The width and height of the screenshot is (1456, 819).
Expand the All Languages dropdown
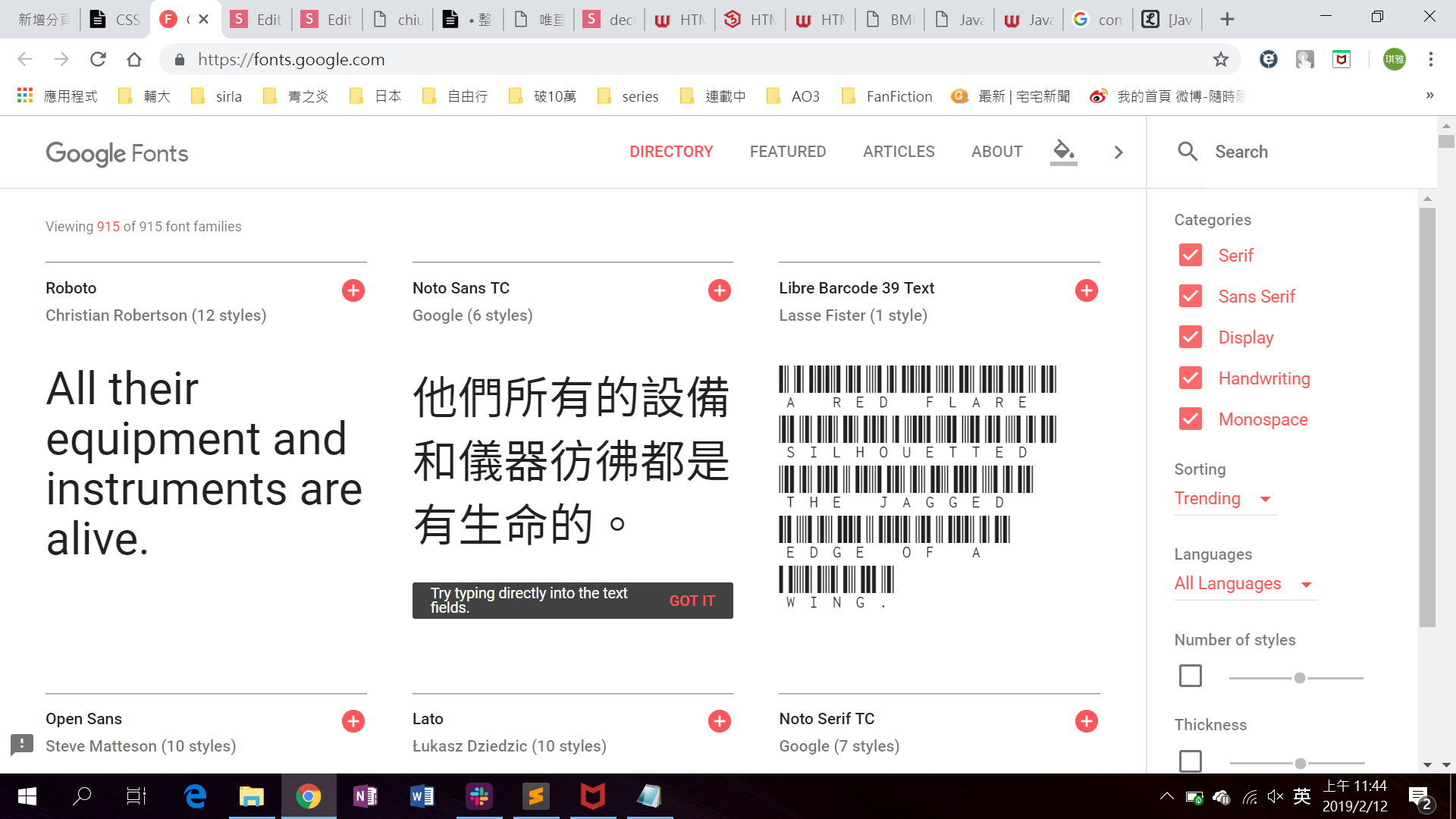(x=1244, y=584)
